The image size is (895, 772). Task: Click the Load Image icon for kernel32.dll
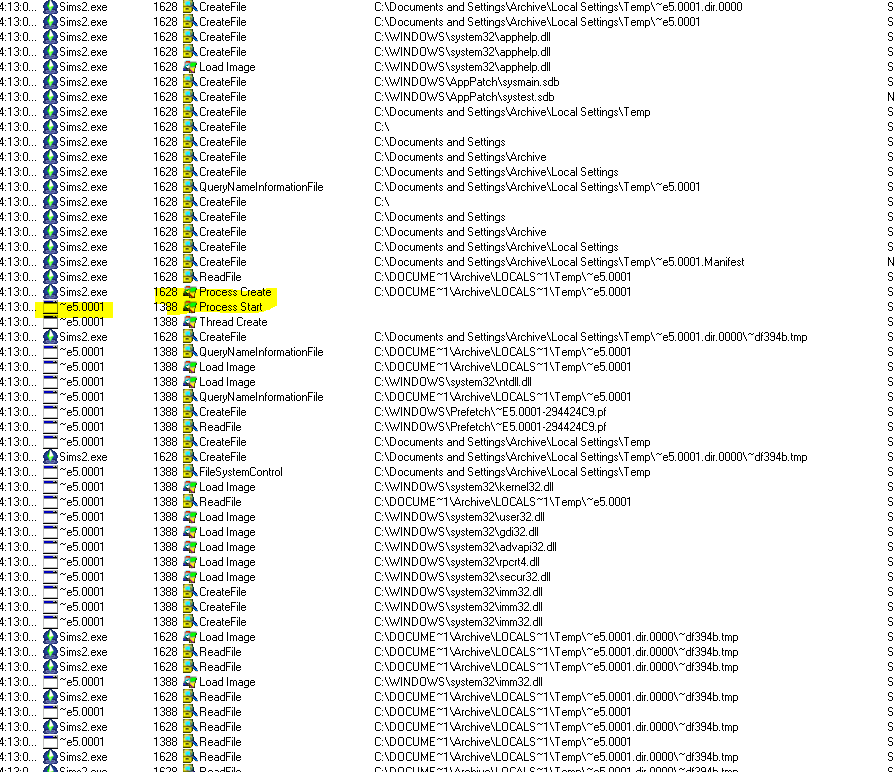189,487
